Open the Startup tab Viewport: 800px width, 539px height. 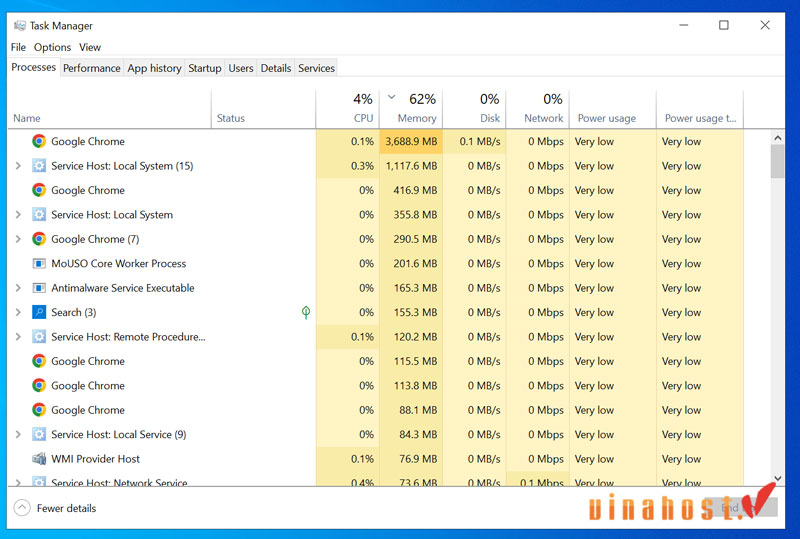(204, 68)
